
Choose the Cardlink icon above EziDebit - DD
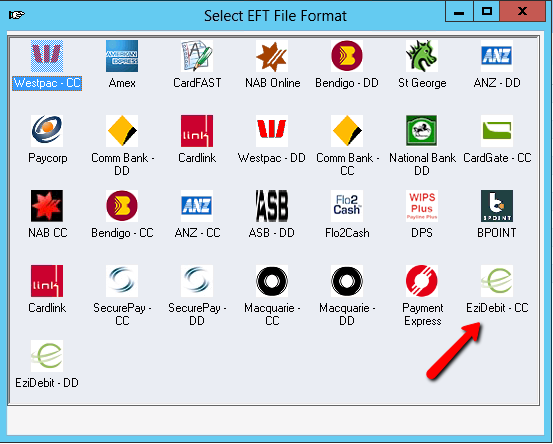coord(47,281)
